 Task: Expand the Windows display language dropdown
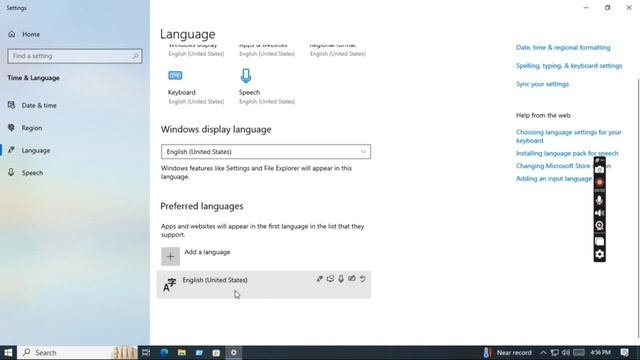pyautogui.click(x=266, y=152)
